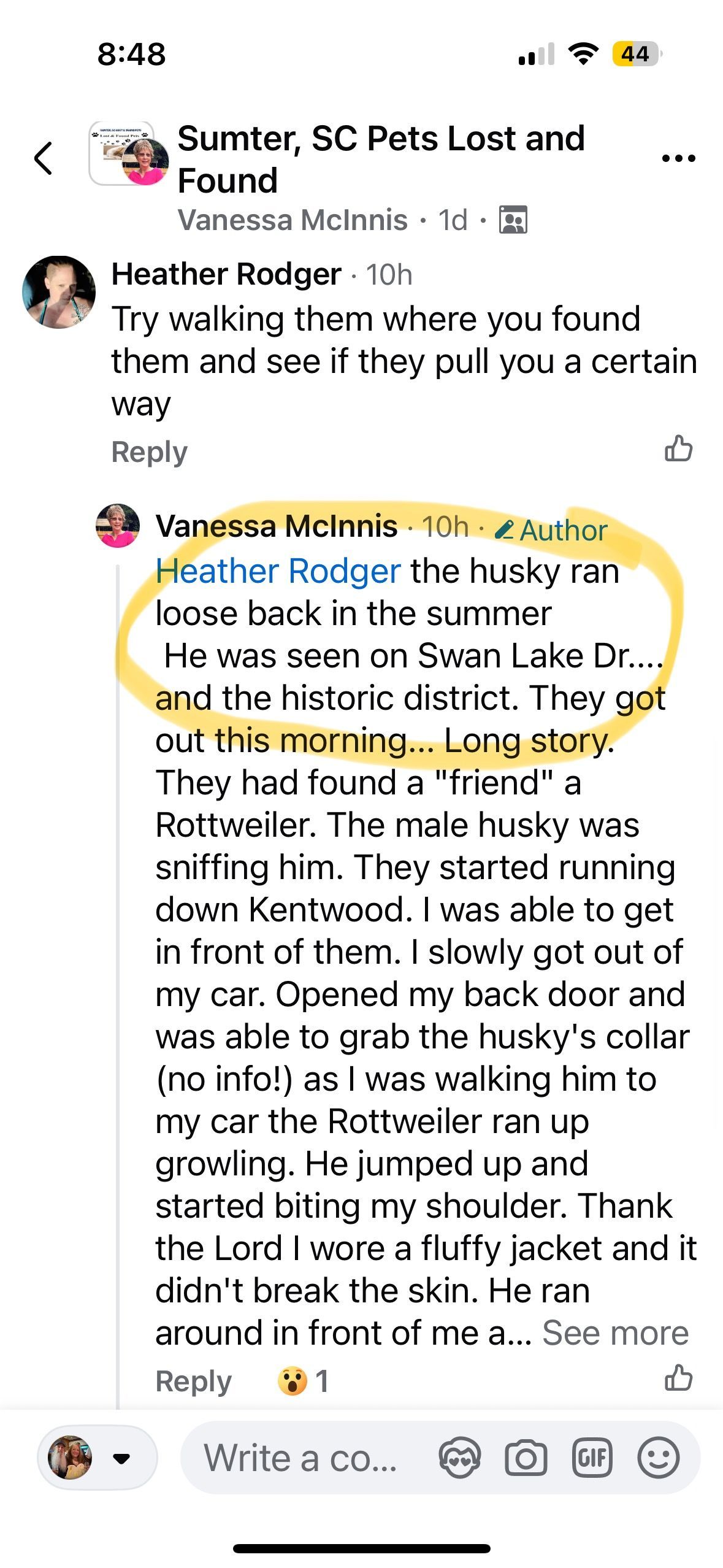This screenshot has height=1568, width=723.
Task: Open the three-dot post options menu
Action: pyautogui.click(x=678, y=158)
